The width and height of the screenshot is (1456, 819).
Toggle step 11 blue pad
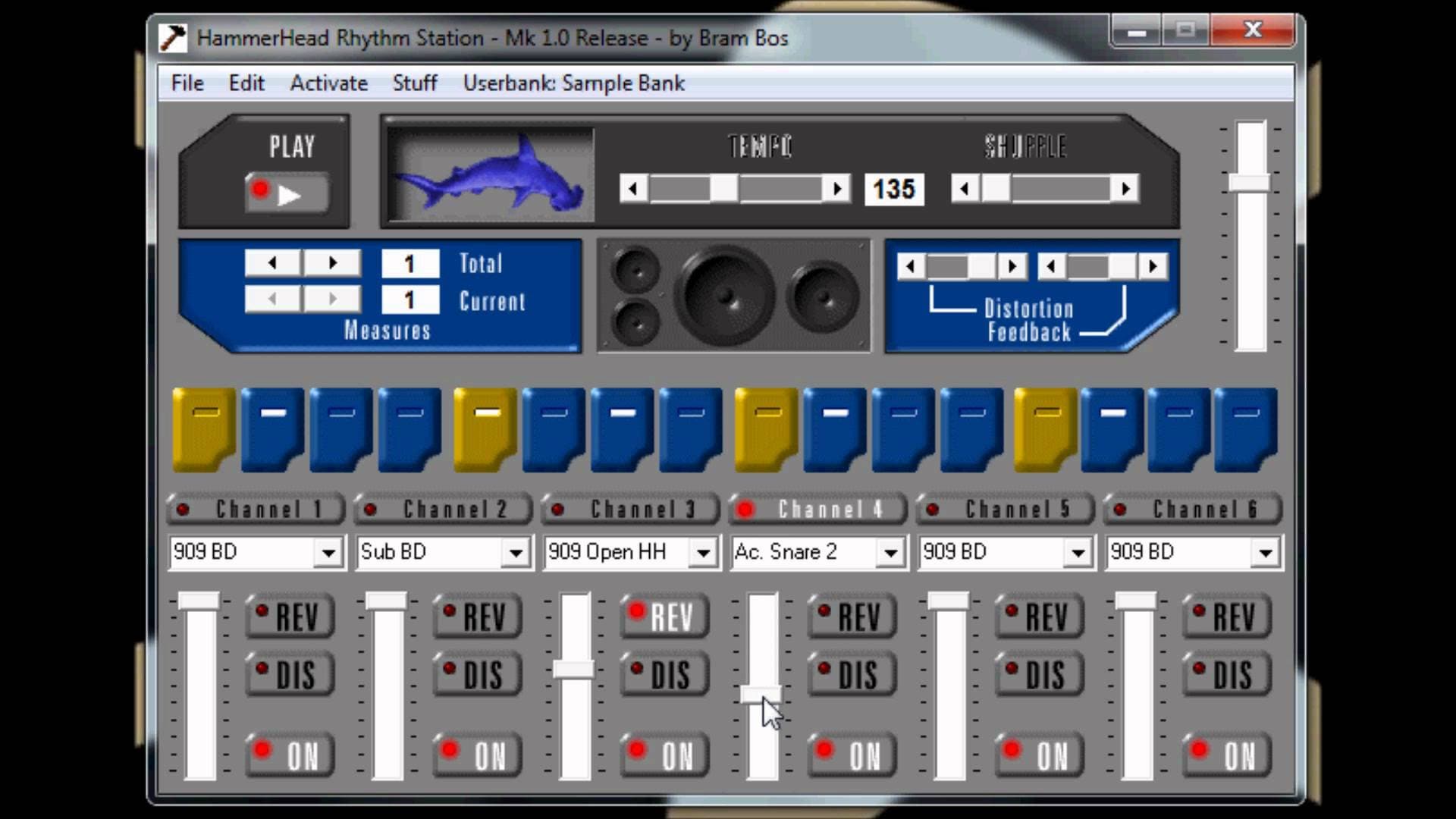pyautogui.click(x=903, y=429)
